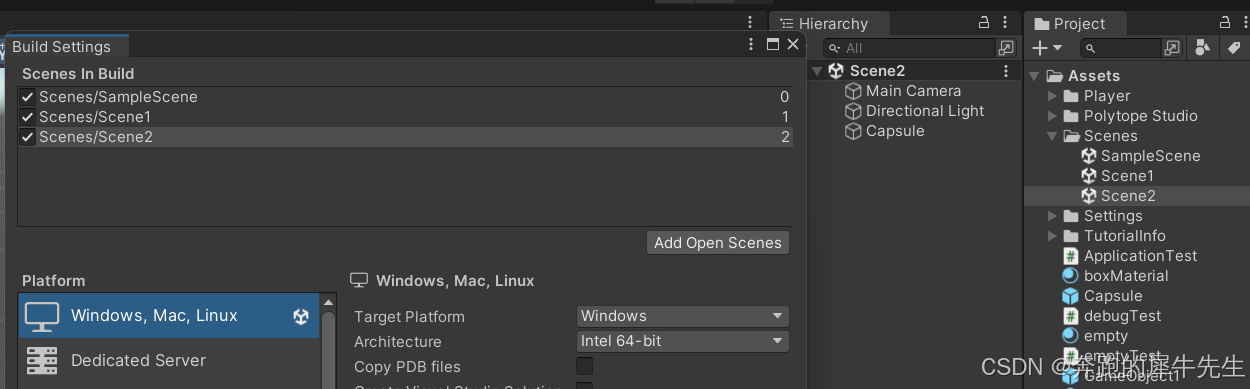Expand the Polytope Studio folder
Screen dimensions: 1250x389
click(x=1052, y=116)
